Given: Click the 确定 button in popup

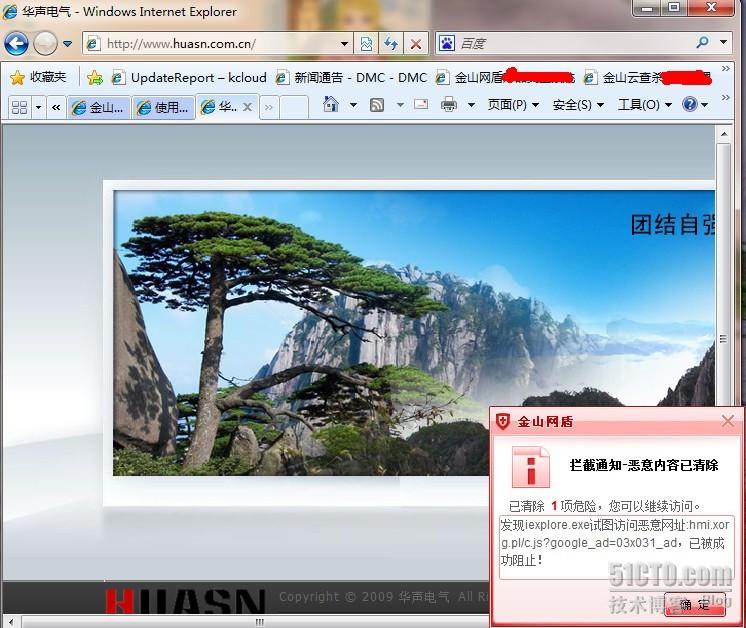Looking at the screenshot, I should point(695,604).
